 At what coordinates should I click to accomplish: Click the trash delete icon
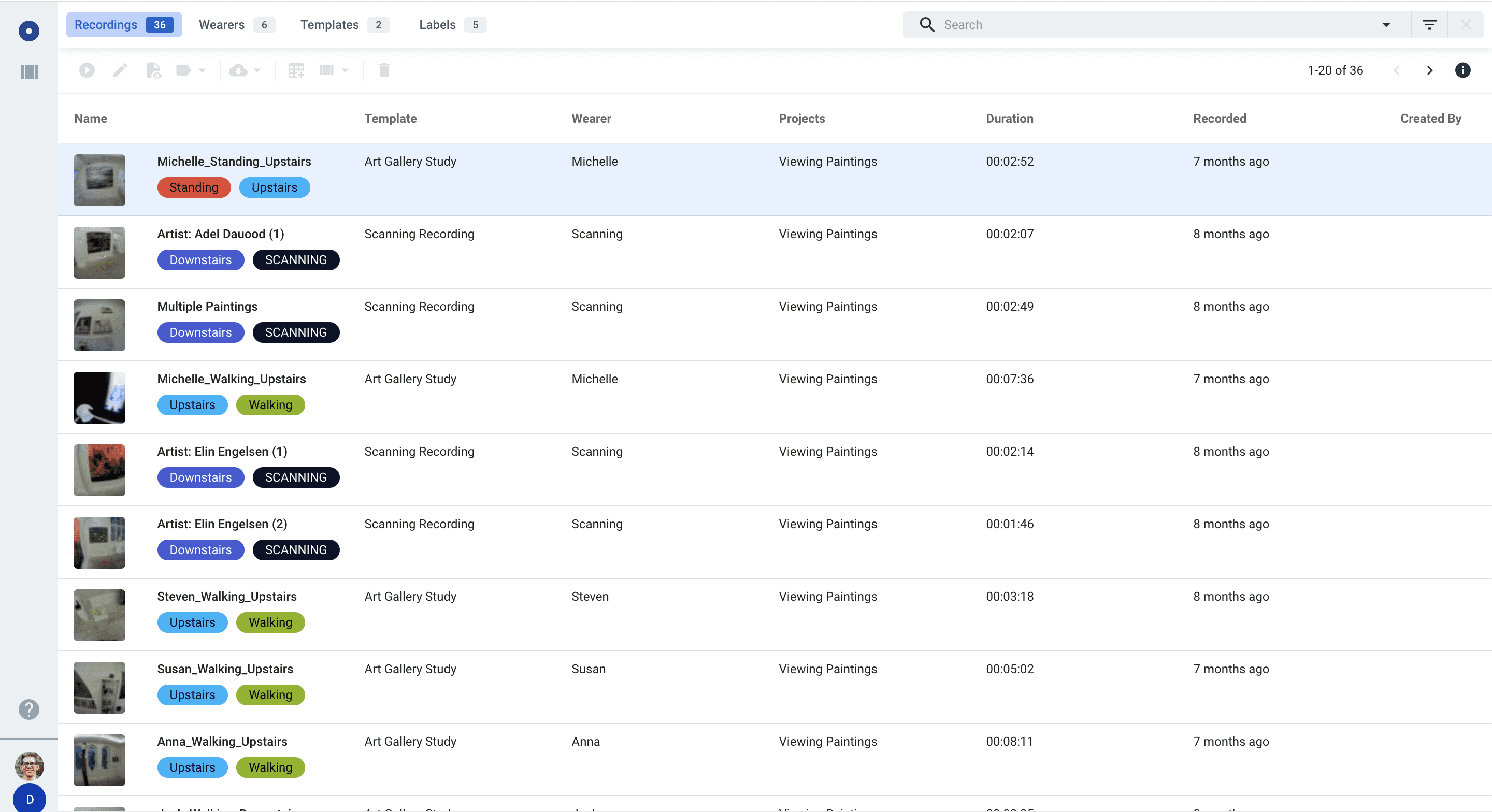click(x=384, y=70)
